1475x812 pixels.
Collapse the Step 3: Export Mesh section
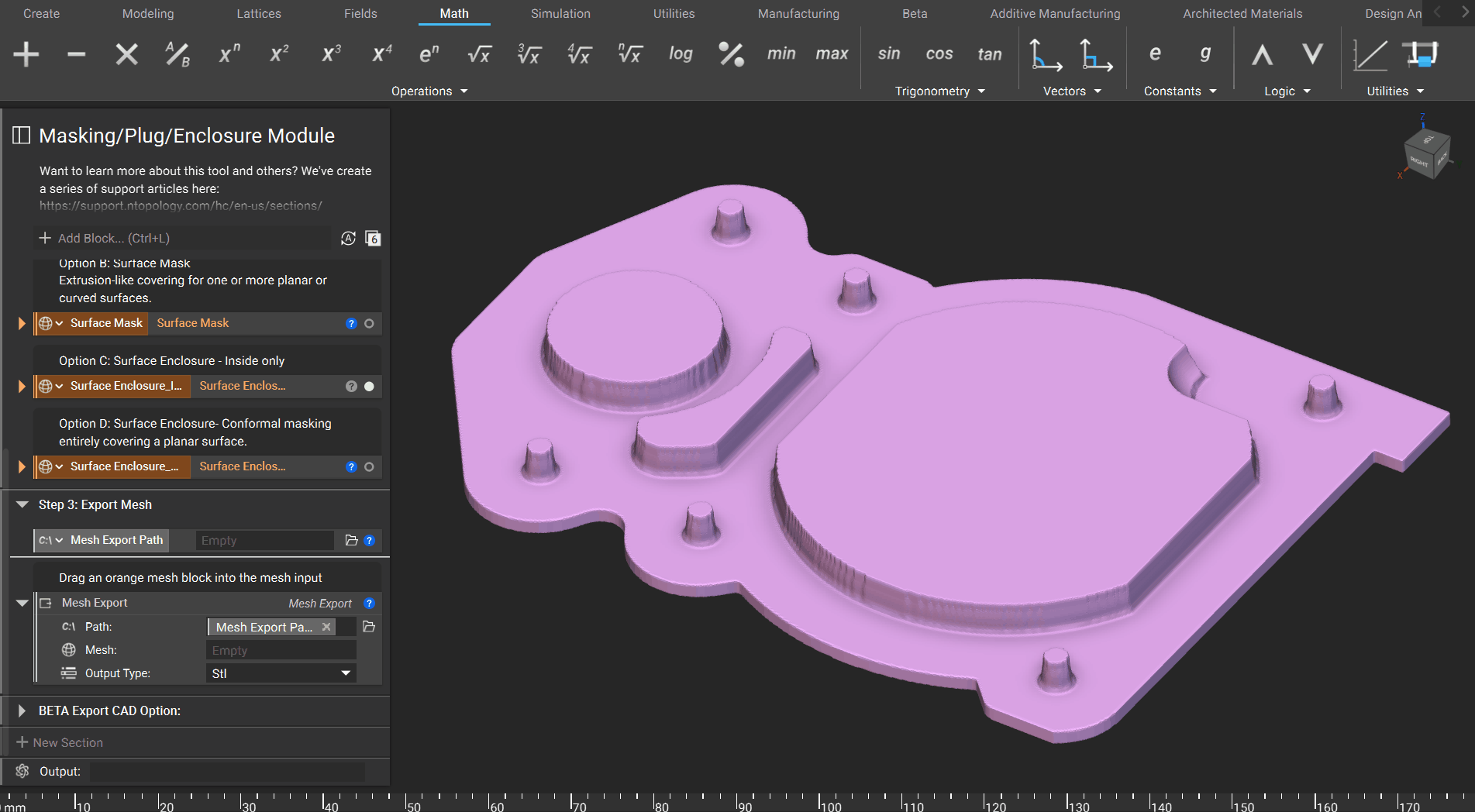click(x=22, y=504)
